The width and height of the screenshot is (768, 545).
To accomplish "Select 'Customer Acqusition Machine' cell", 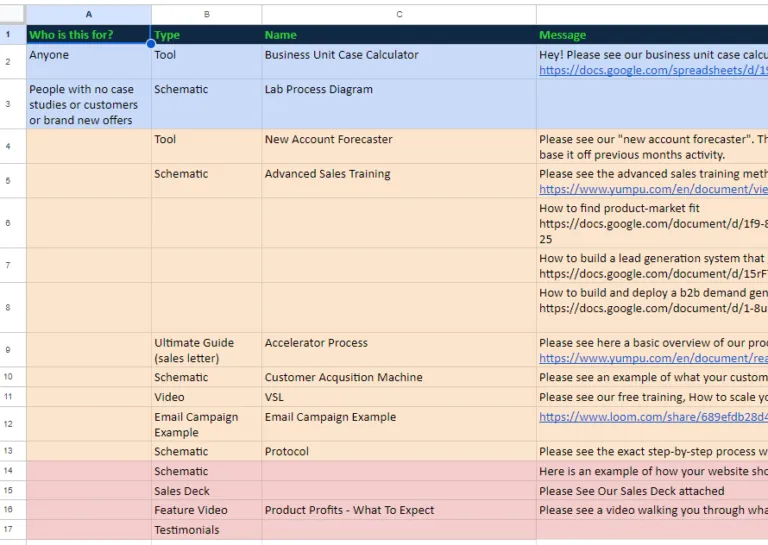I will 399,377.
